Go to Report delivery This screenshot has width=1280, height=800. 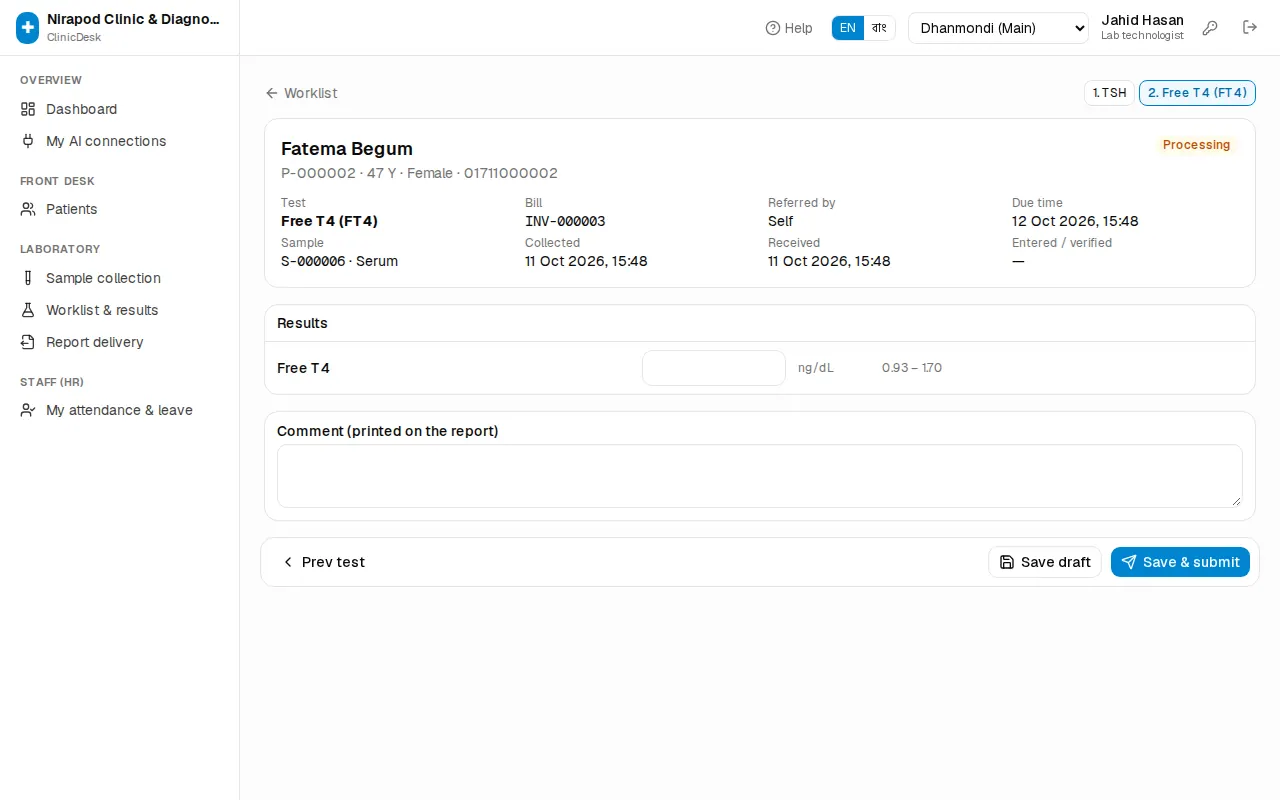(x=120, y=342)
